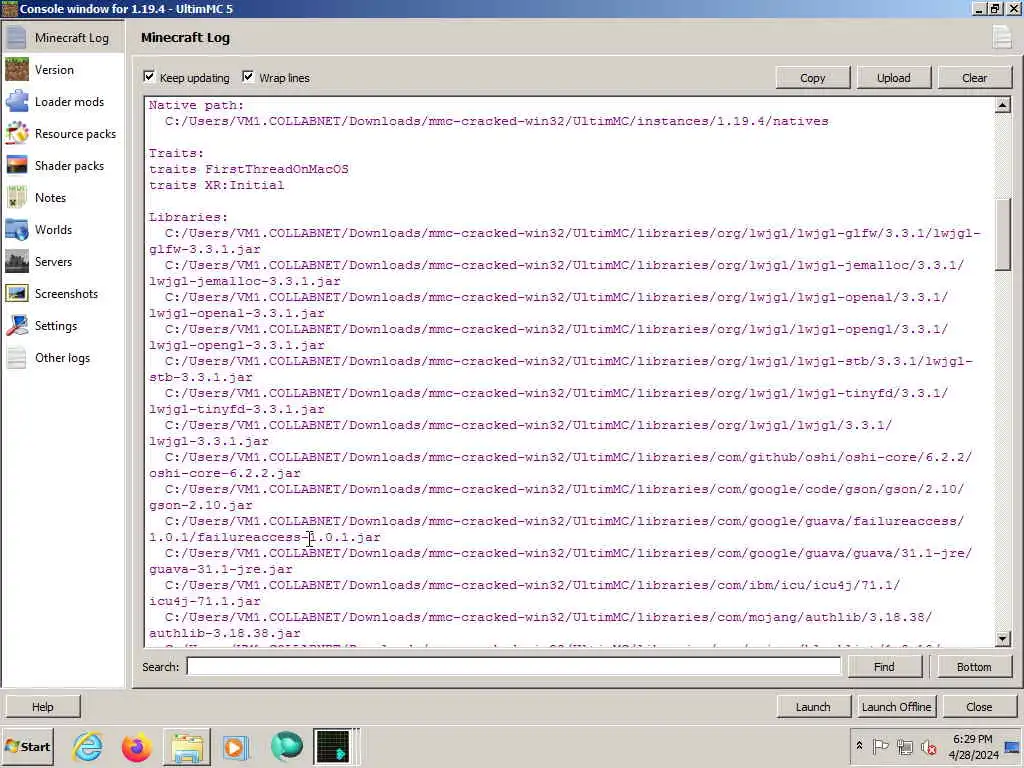The height and width of the screenshot is (768, 1024).
Task: Switch to the Version page
Action: (63, 70)
